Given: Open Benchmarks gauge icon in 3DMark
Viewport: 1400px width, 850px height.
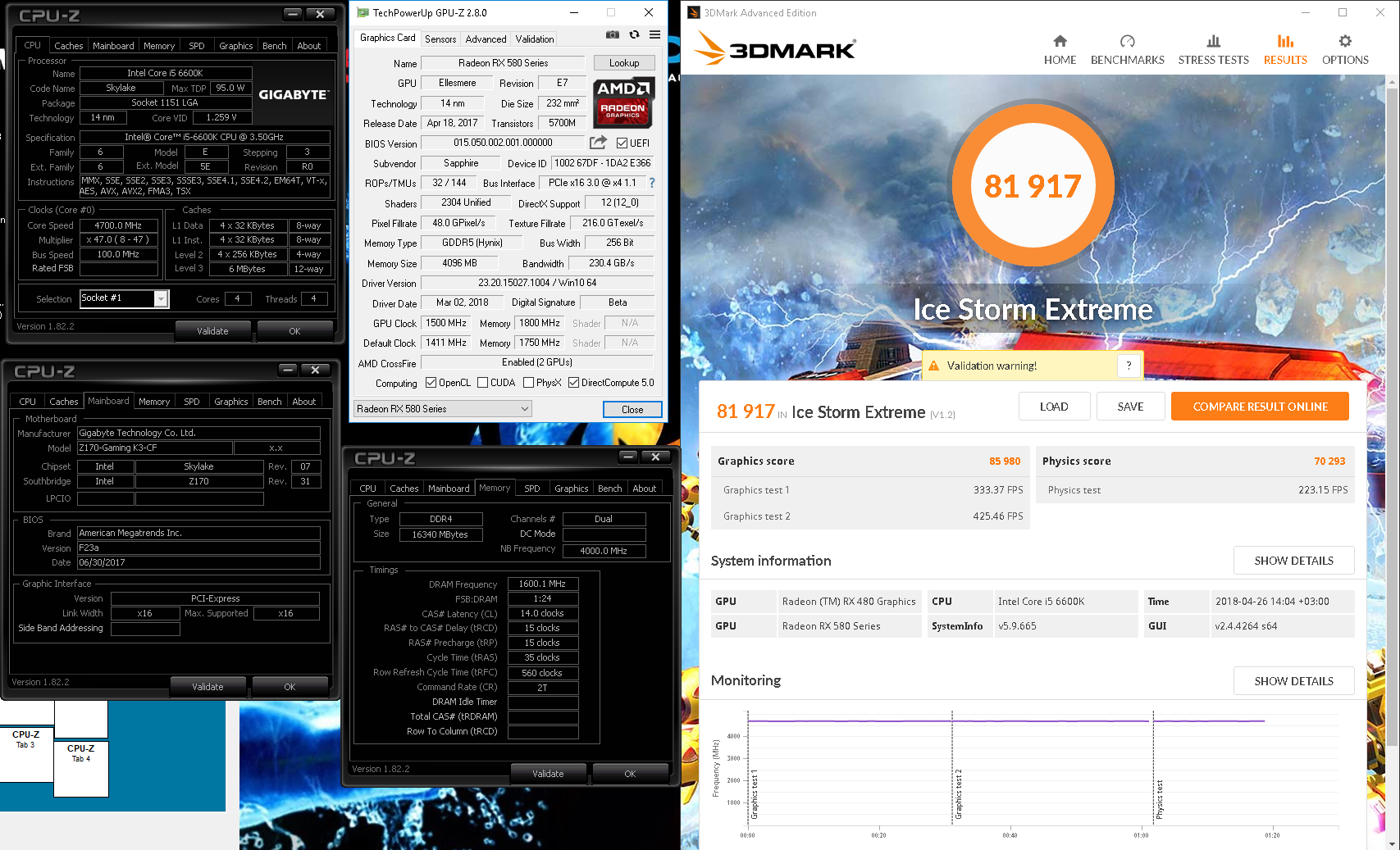Looking at the screenshot, I should [x=1127, y=41].
